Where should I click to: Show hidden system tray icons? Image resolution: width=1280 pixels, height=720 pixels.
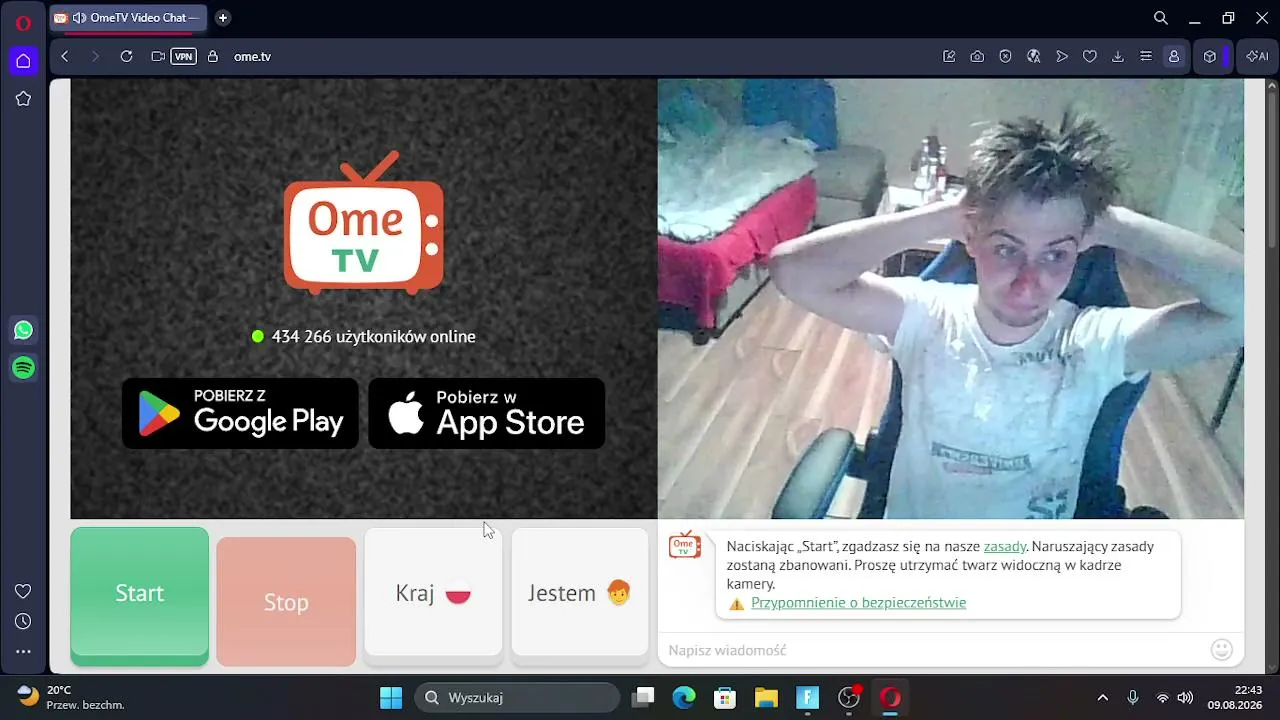1103,697
